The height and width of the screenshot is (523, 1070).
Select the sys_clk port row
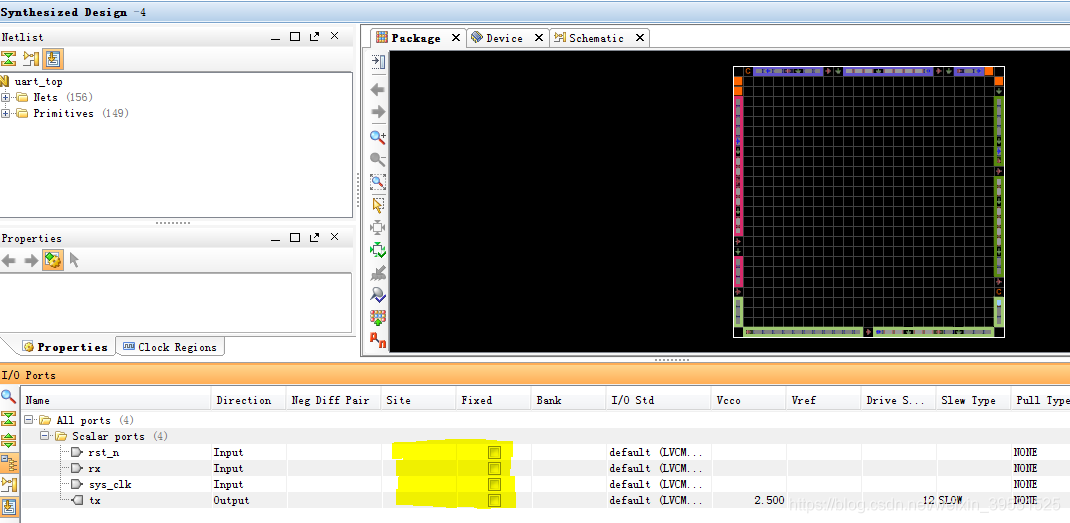pos(545,484)
